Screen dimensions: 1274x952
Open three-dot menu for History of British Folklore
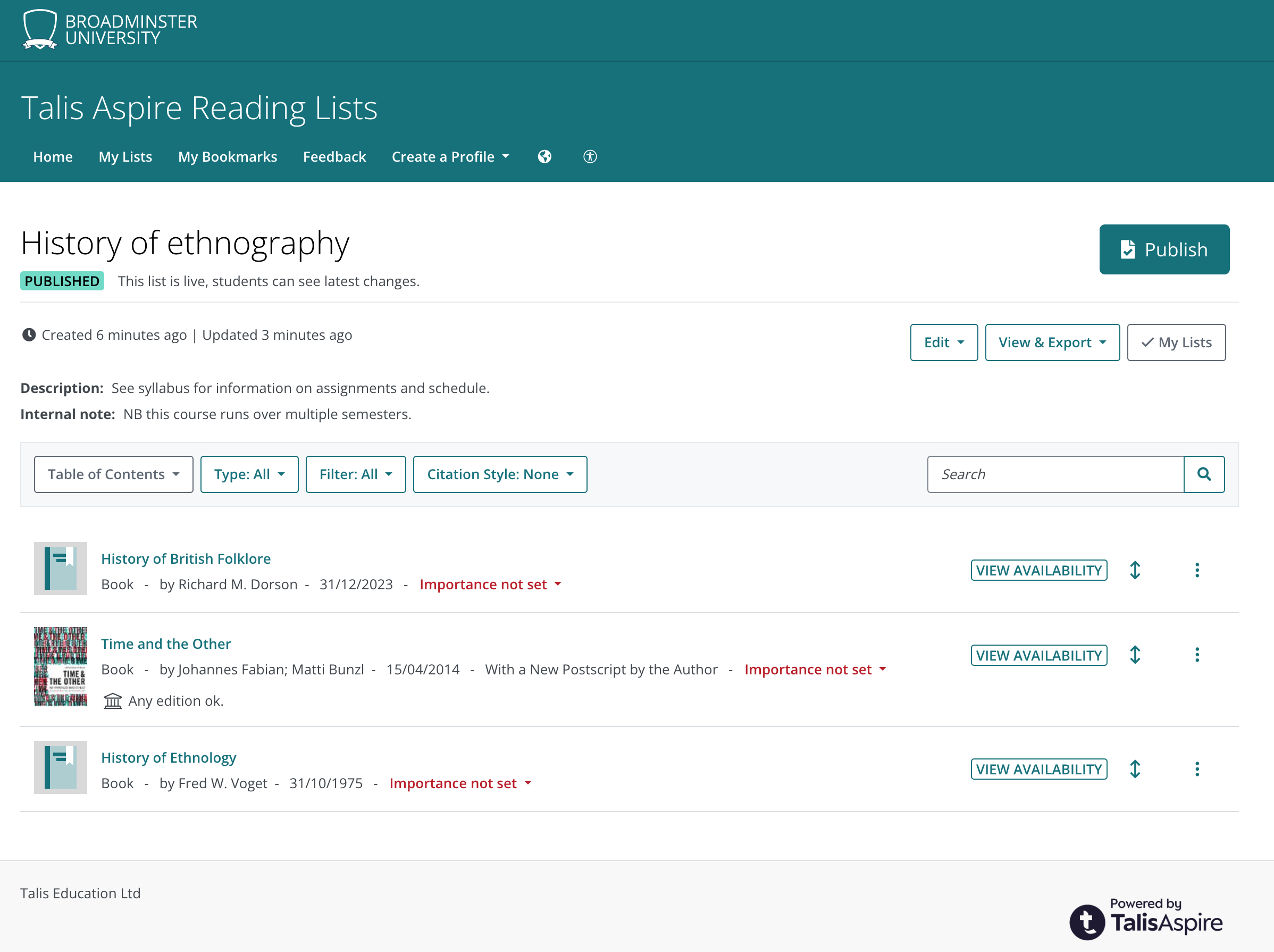click(x=1197, y=570)
